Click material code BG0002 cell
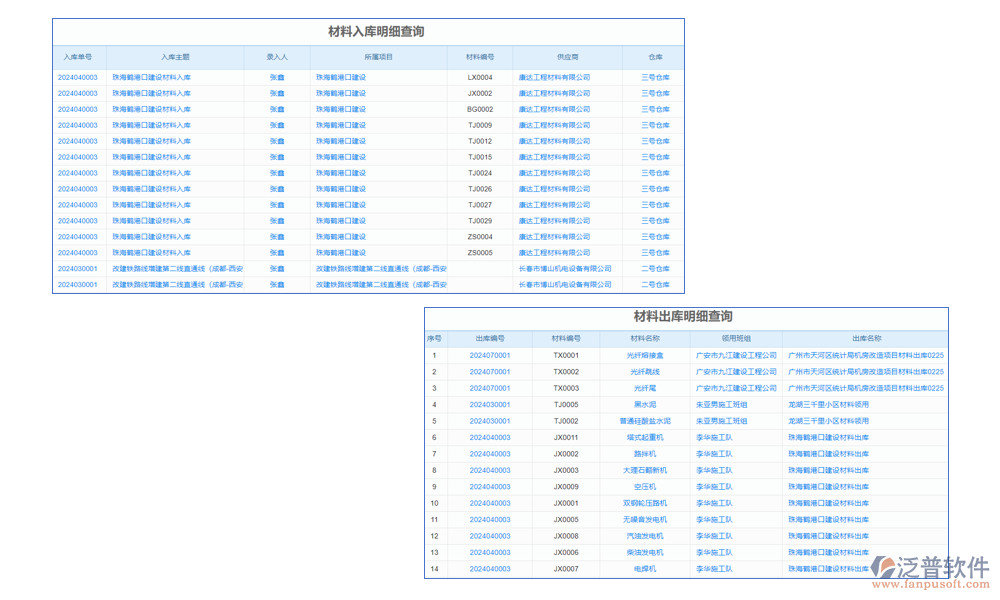This screenshot has width=1000, height=600. point(480,109)
